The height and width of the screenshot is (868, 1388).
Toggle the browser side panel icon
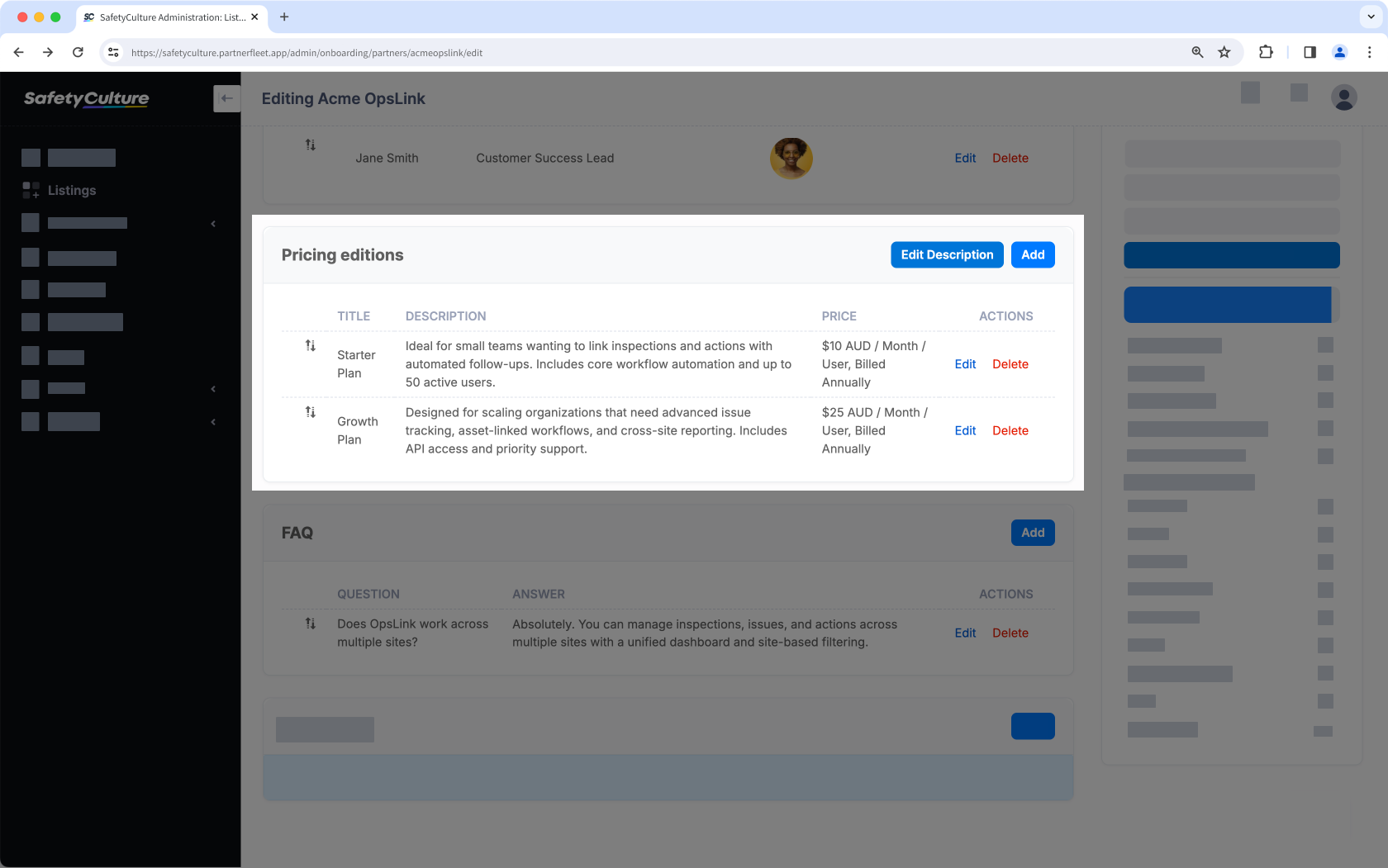click(x=1310, y=52)
